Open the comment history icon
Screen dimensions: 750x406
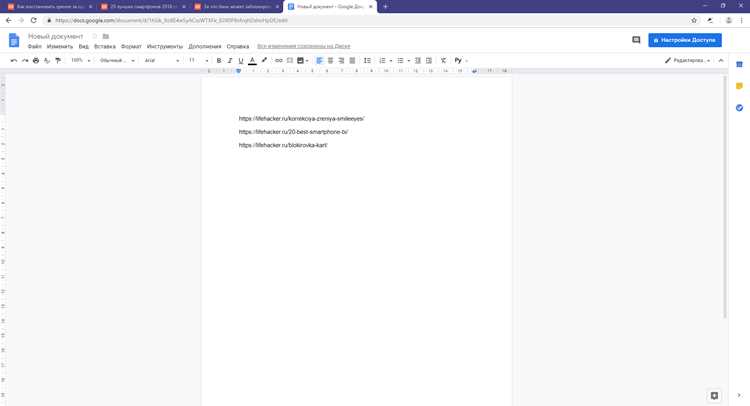[x=636, y=40]
